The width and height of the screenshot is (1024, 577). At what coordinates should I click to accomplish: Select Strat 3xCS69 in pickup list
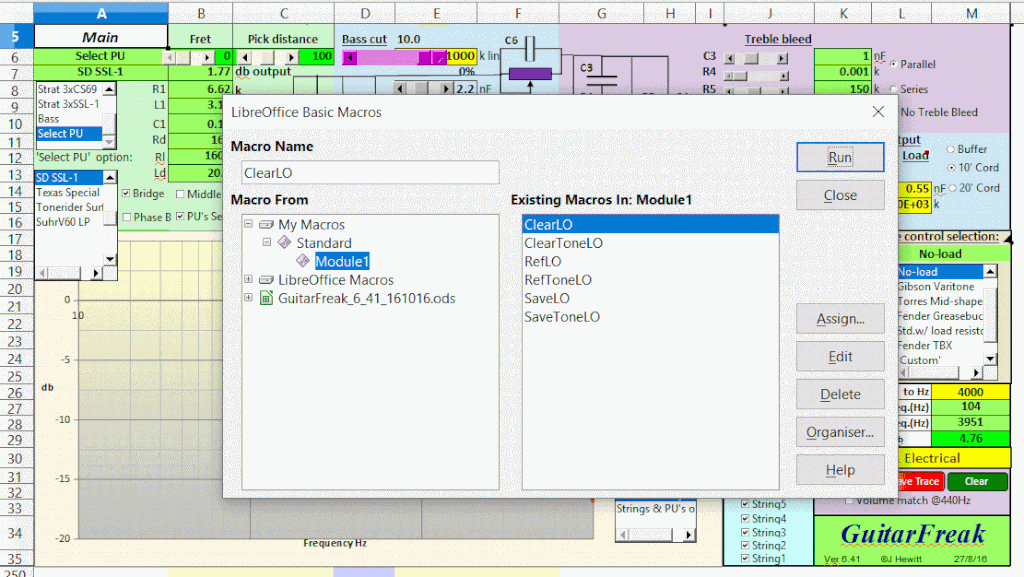(x=69, y=89)
